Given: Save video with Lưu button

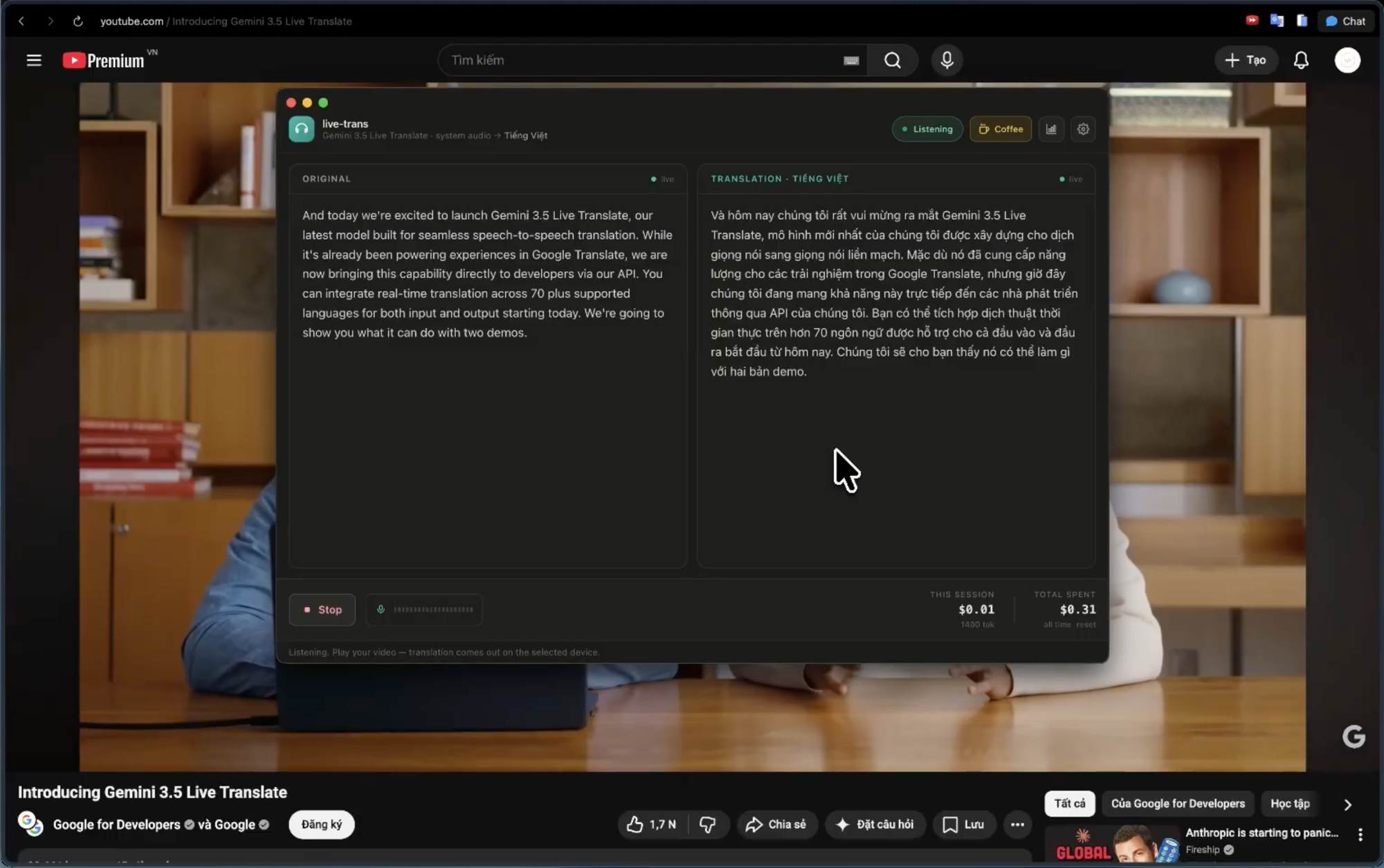Looking at the screenshot, I should tap(964, 824).
